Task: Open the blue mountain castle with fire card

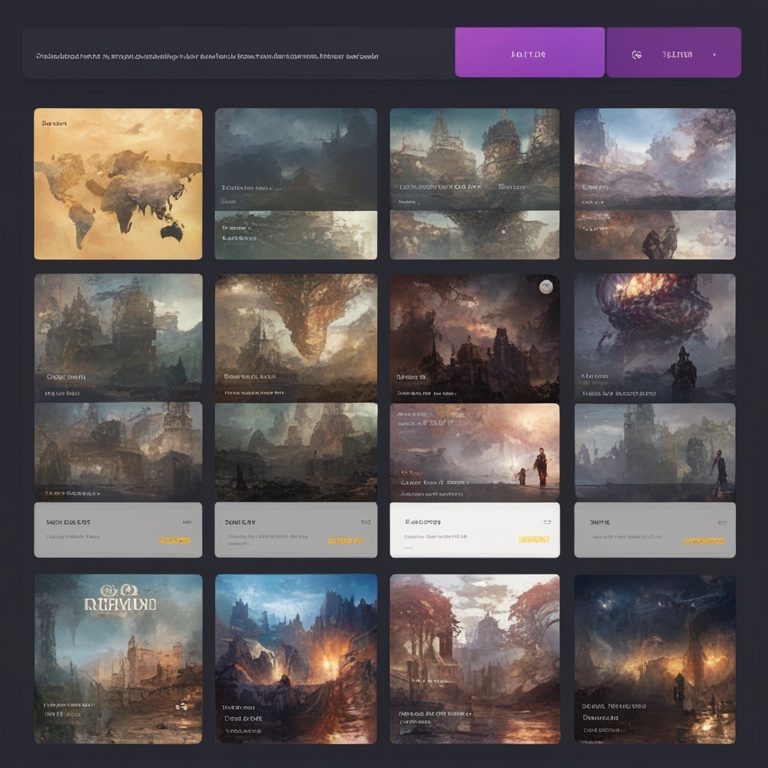Action: (x=296, y=658)
